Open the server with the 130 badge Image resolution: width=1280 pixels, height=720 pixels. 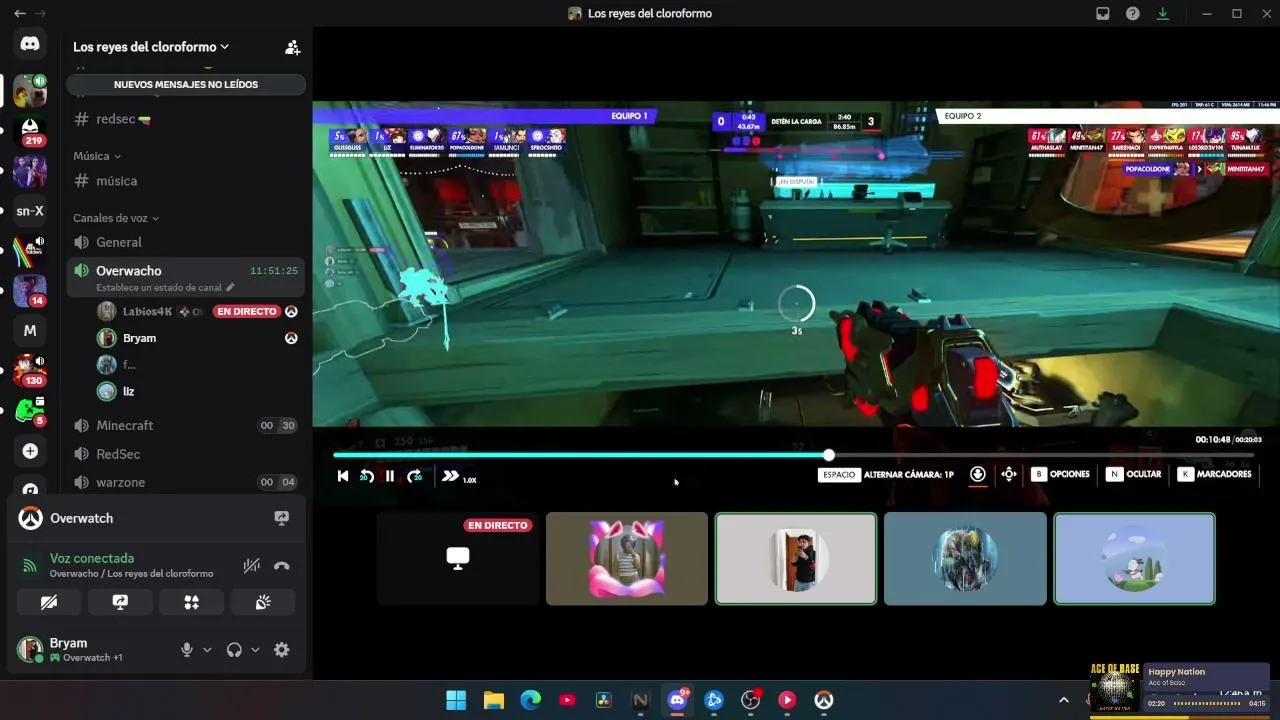pyautogui.click(x=30, y=371)
